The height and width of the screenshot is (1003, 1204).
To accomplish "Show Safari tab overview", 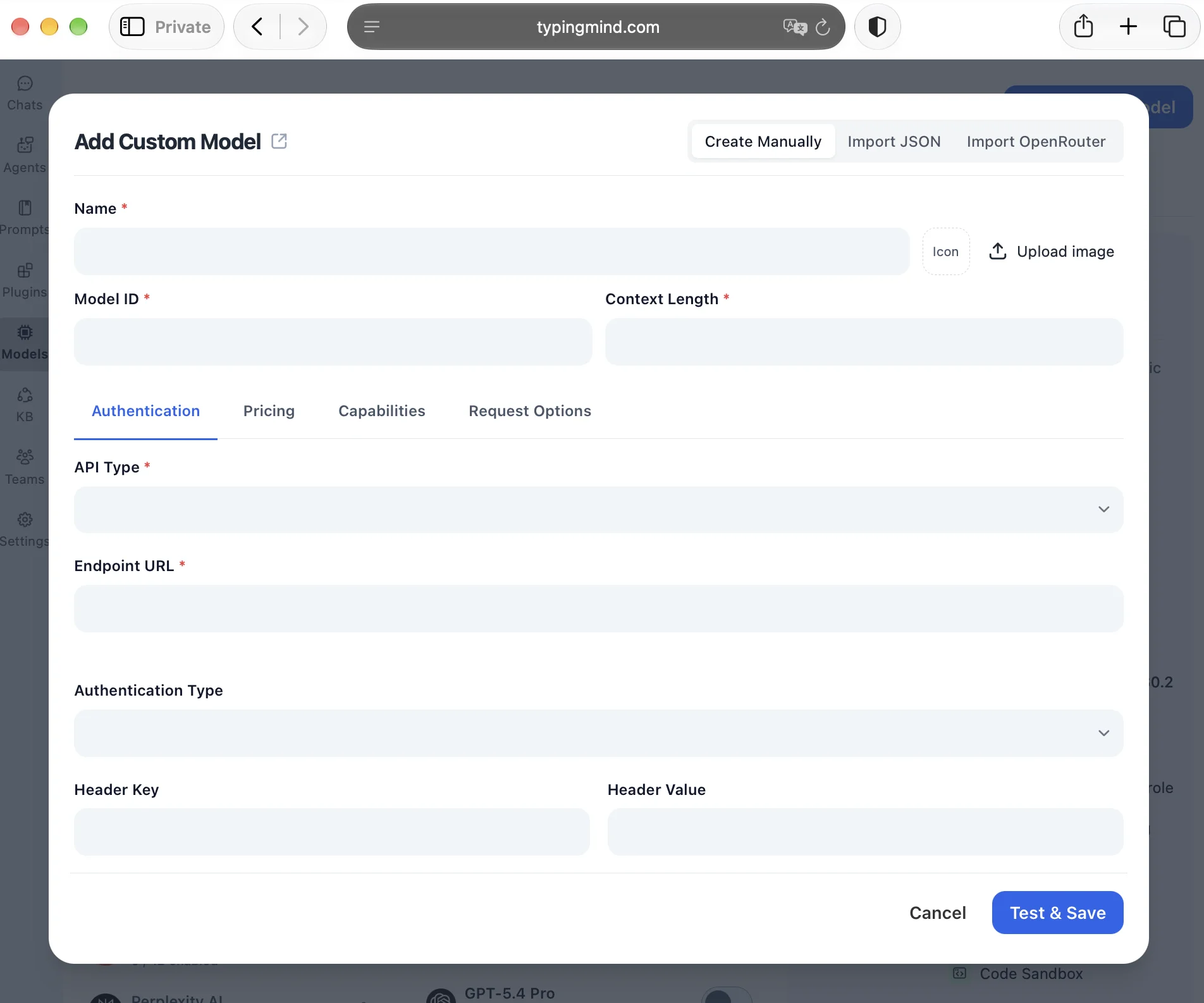I will pos(1174,27).
